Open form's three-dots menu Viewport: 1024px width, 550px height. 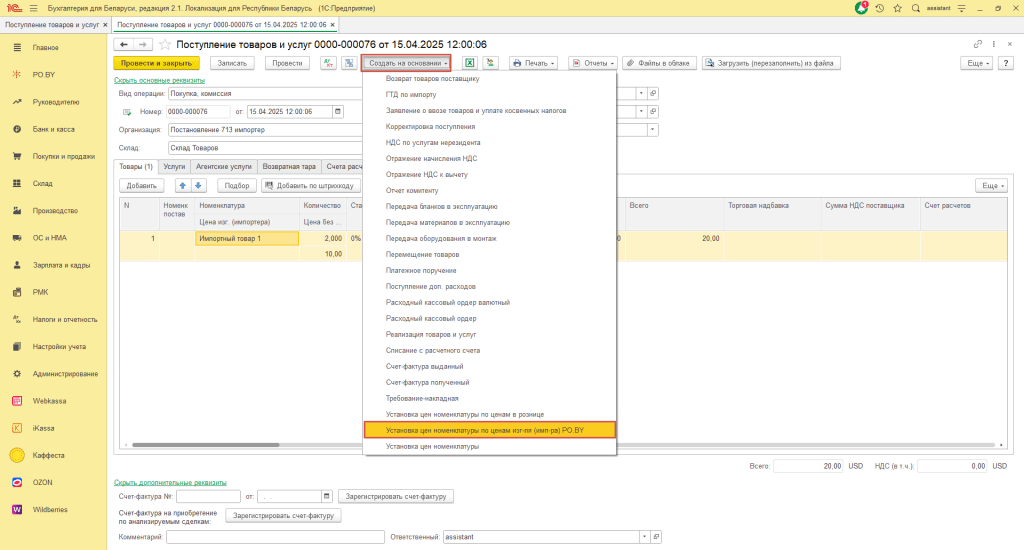click(x=994, y=44)
